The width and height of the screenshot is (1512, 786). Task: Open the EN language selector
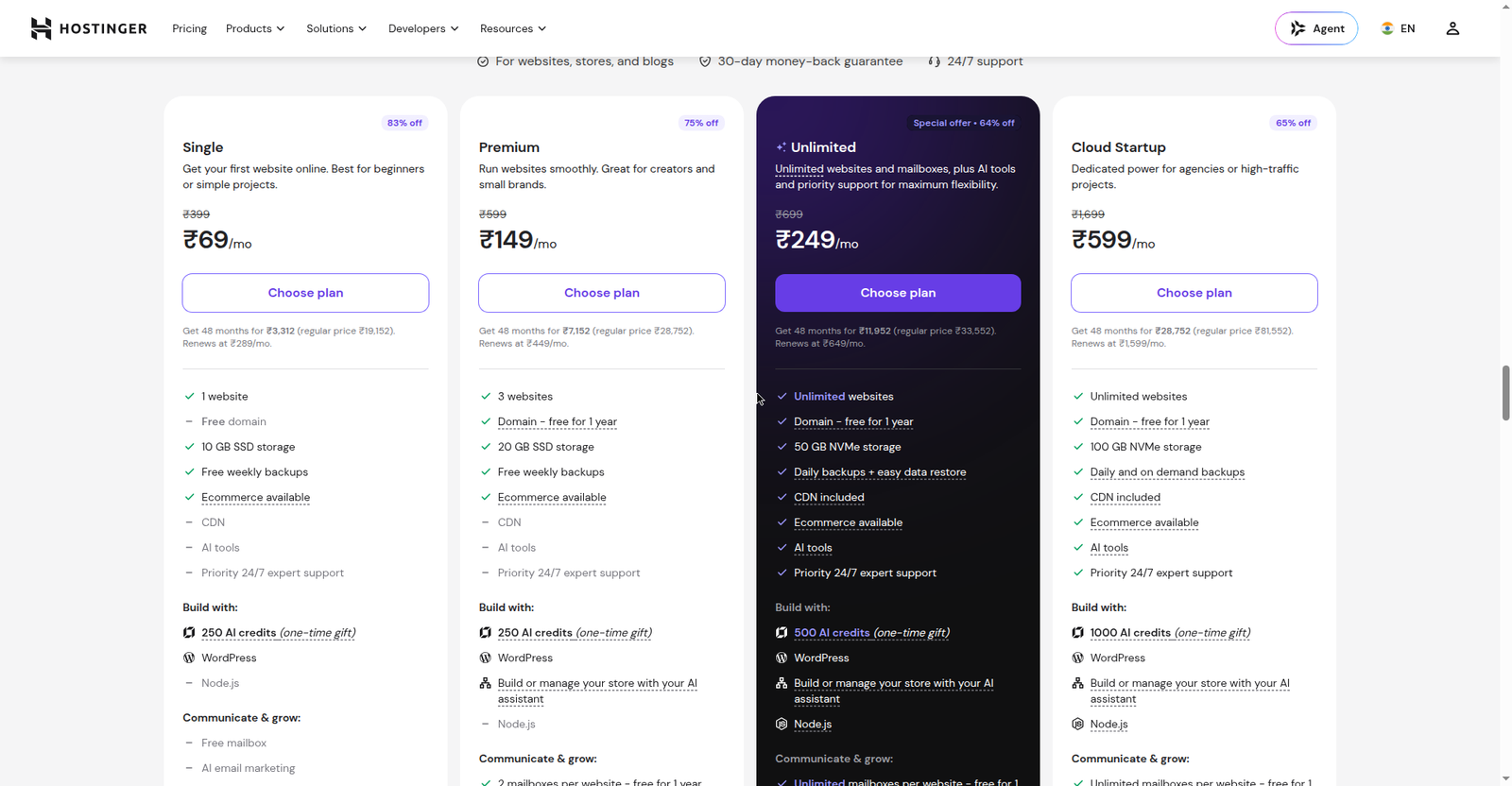1399,28
